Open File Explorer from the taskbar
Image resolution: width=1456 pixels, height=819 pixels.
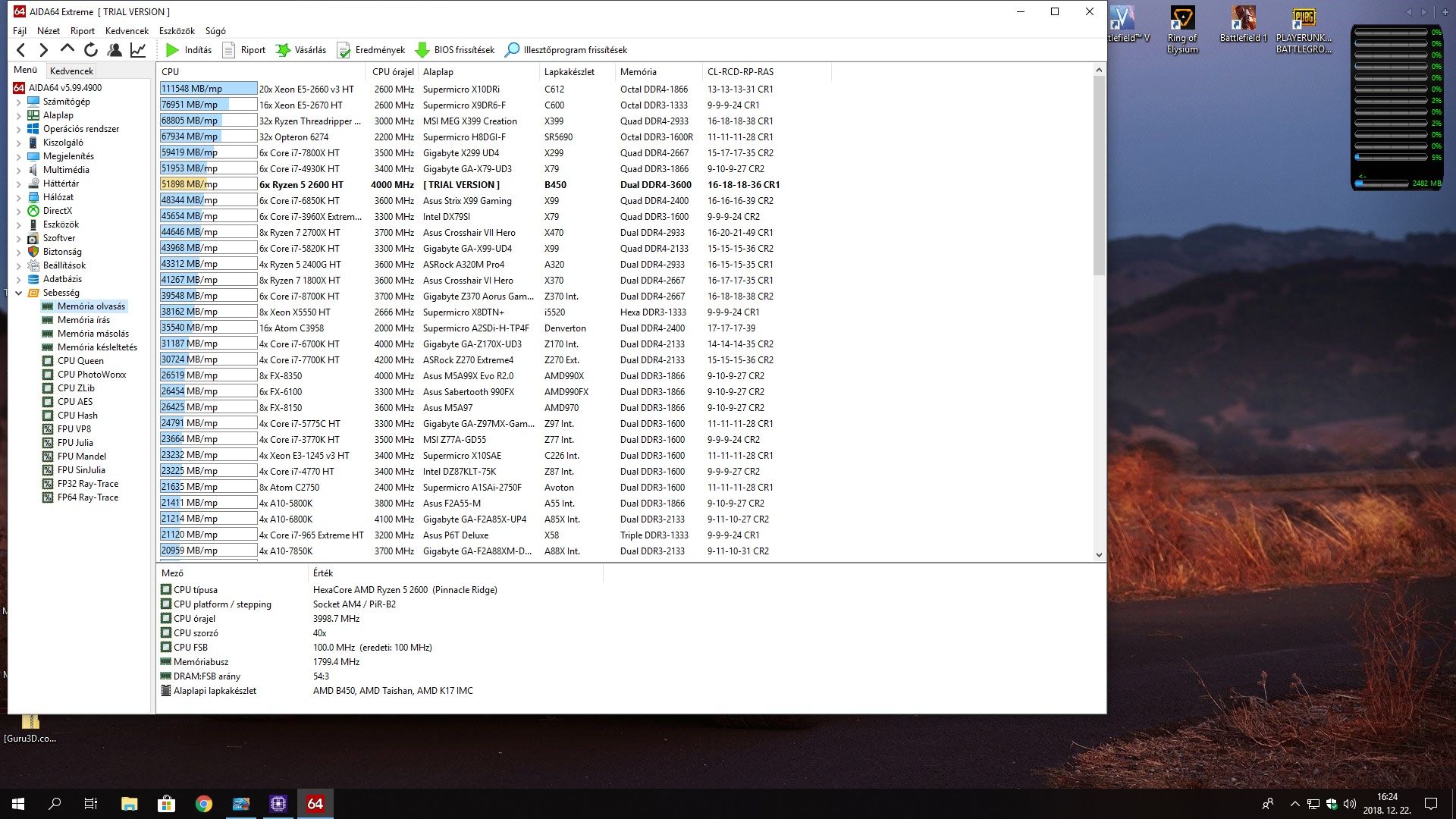click(x=130, y=804)
